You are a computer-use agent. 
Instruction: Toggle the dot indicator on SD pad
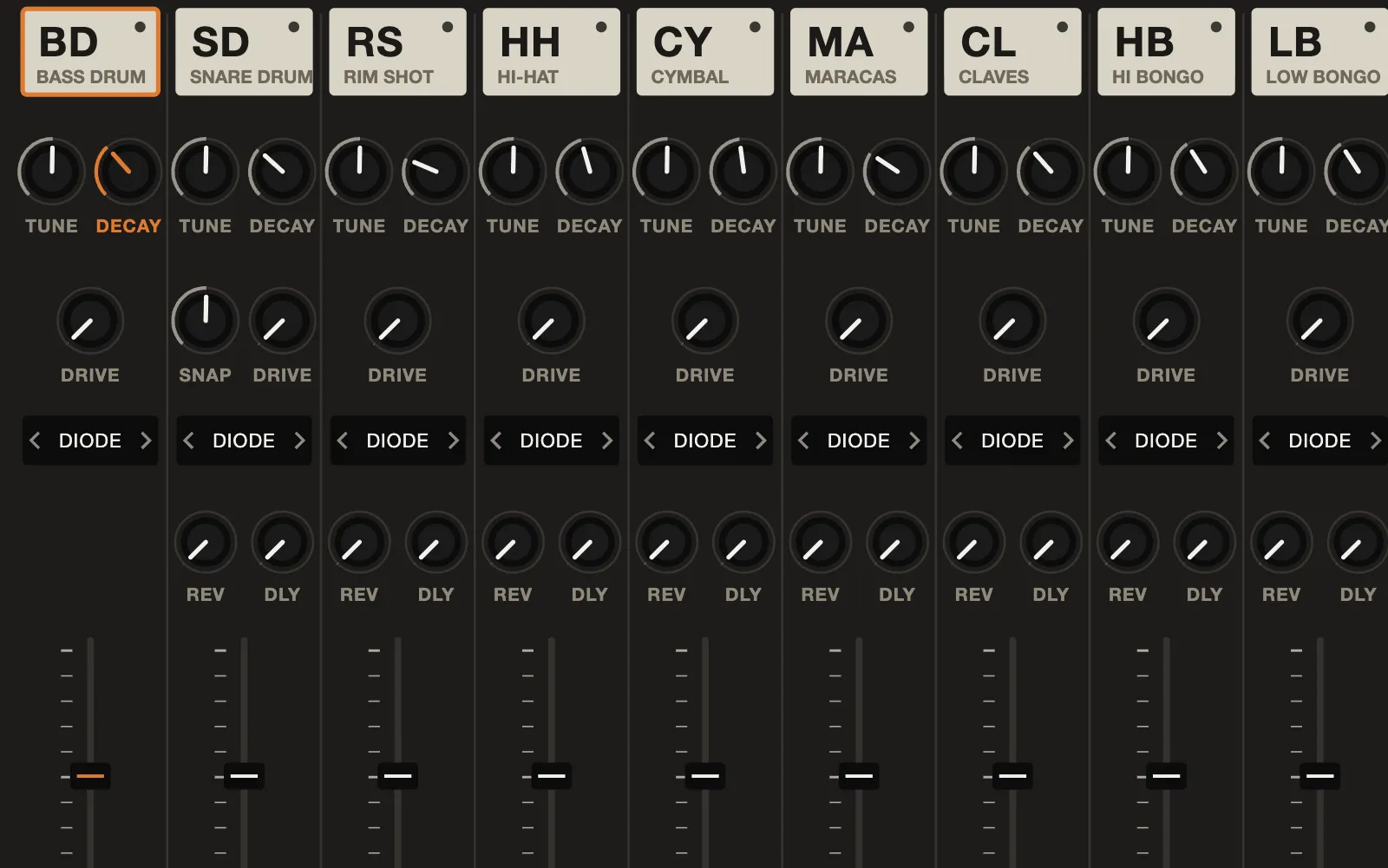point(294,27)
